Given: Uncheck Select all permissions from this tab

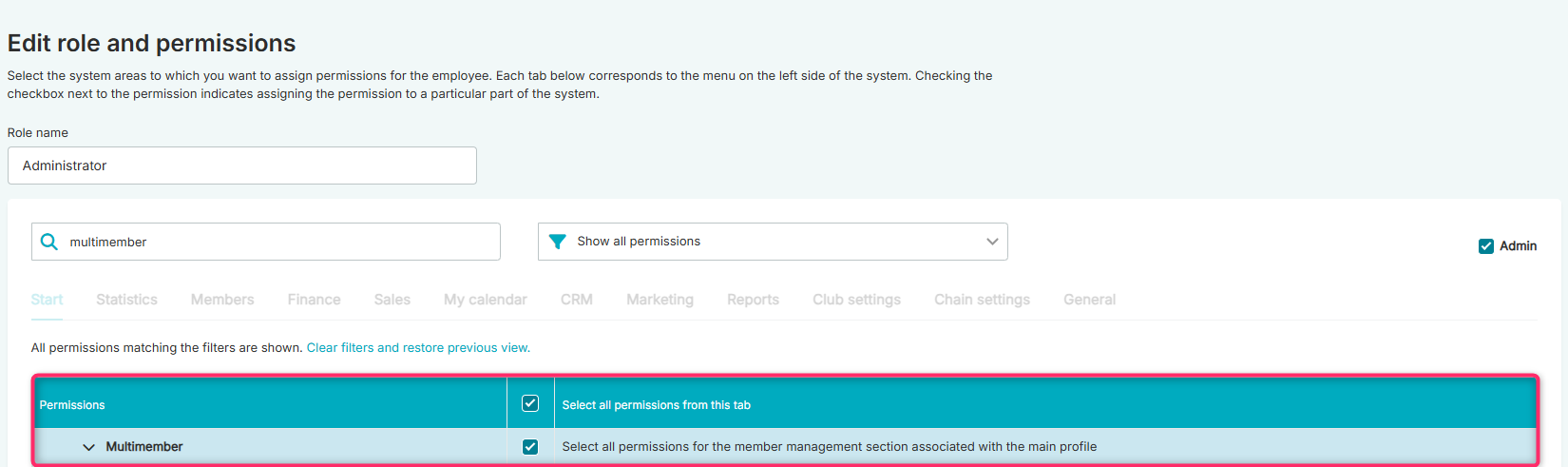Looking at the screenshot, I should coord(530,403).
